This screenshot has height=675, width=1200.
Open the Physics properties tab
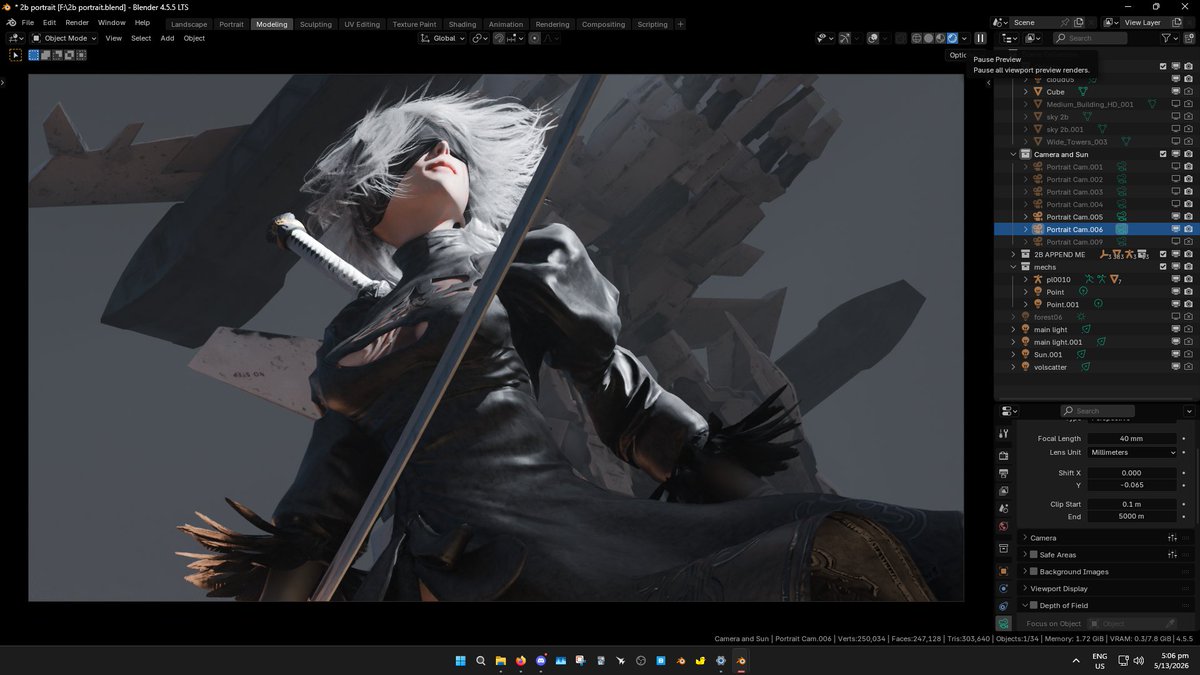coord(1003,588)
